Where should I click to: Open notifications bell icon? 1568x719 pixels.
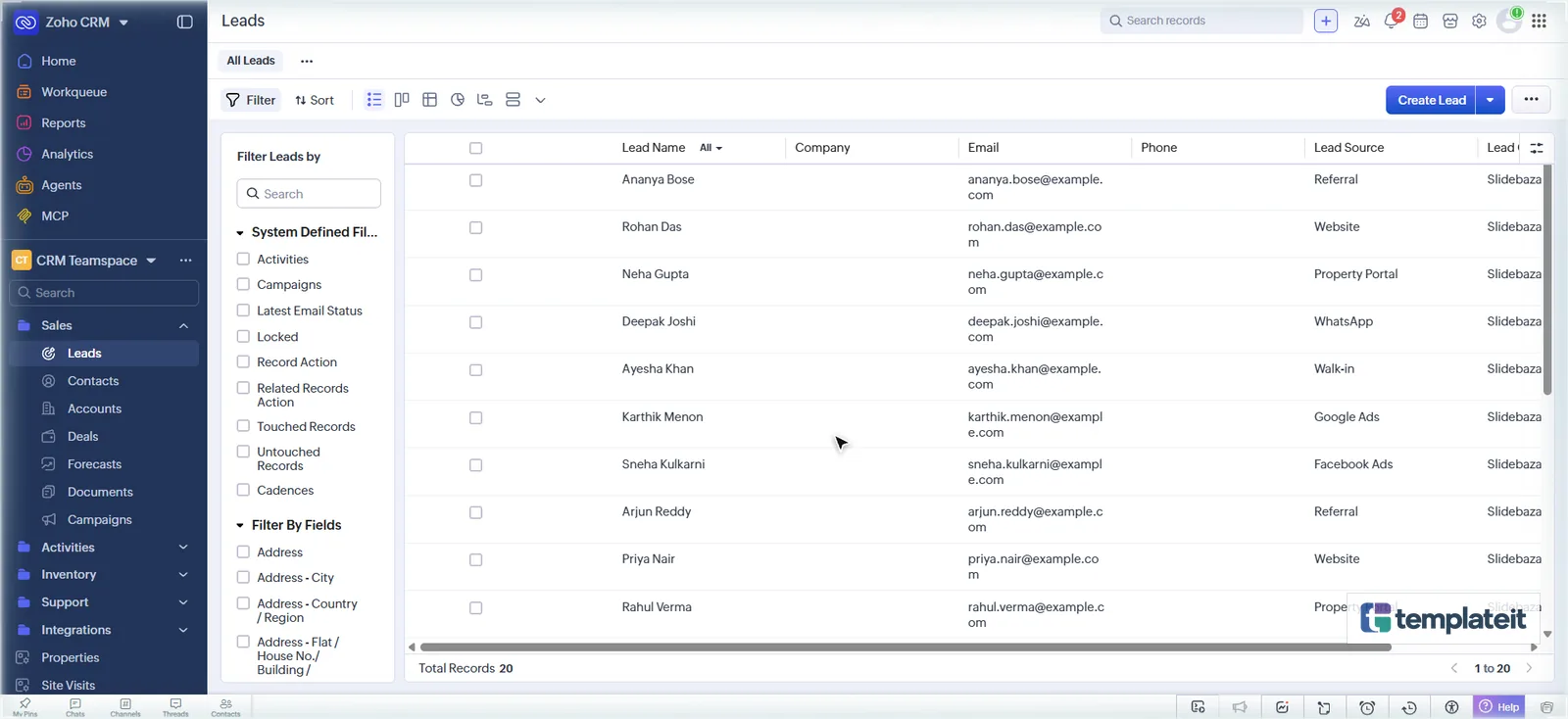point(1392,21)
